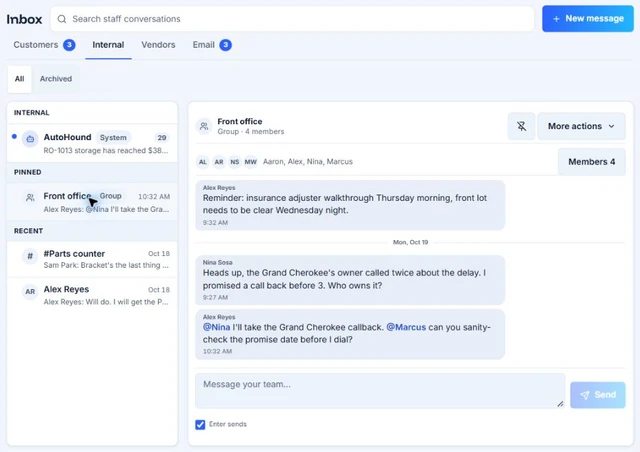This screenshot has height=452, width=640.
Task: Select the All filter tab
Action: (19, 79)
